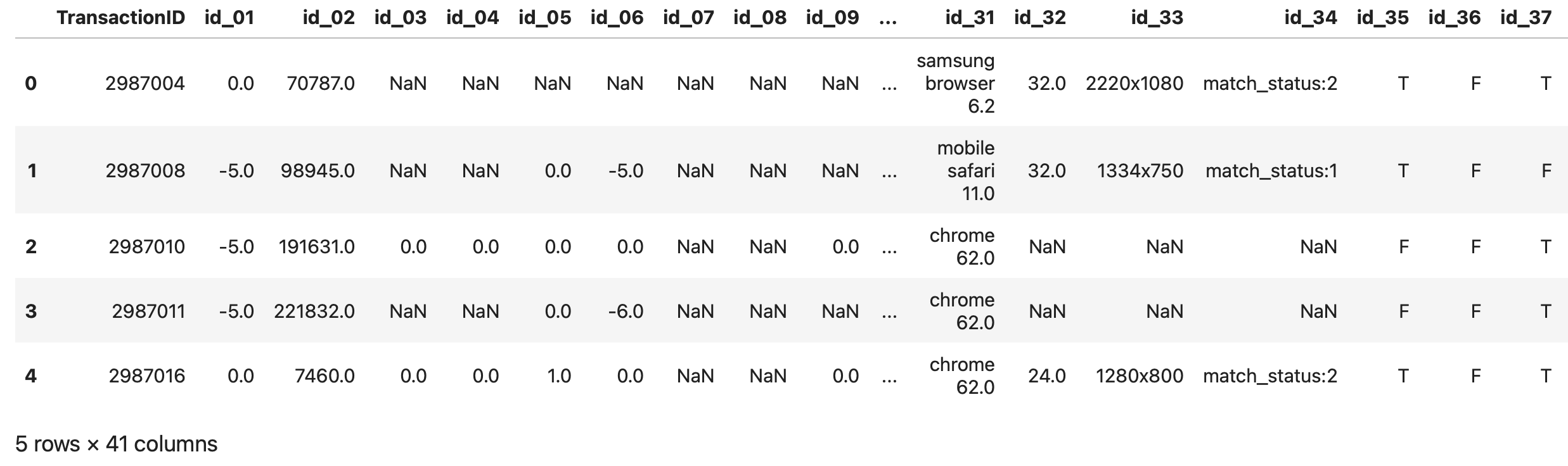Click the 1334x750 resolution cell
The height and width of the screenshot is (466, 1568).
[1140, 170]
